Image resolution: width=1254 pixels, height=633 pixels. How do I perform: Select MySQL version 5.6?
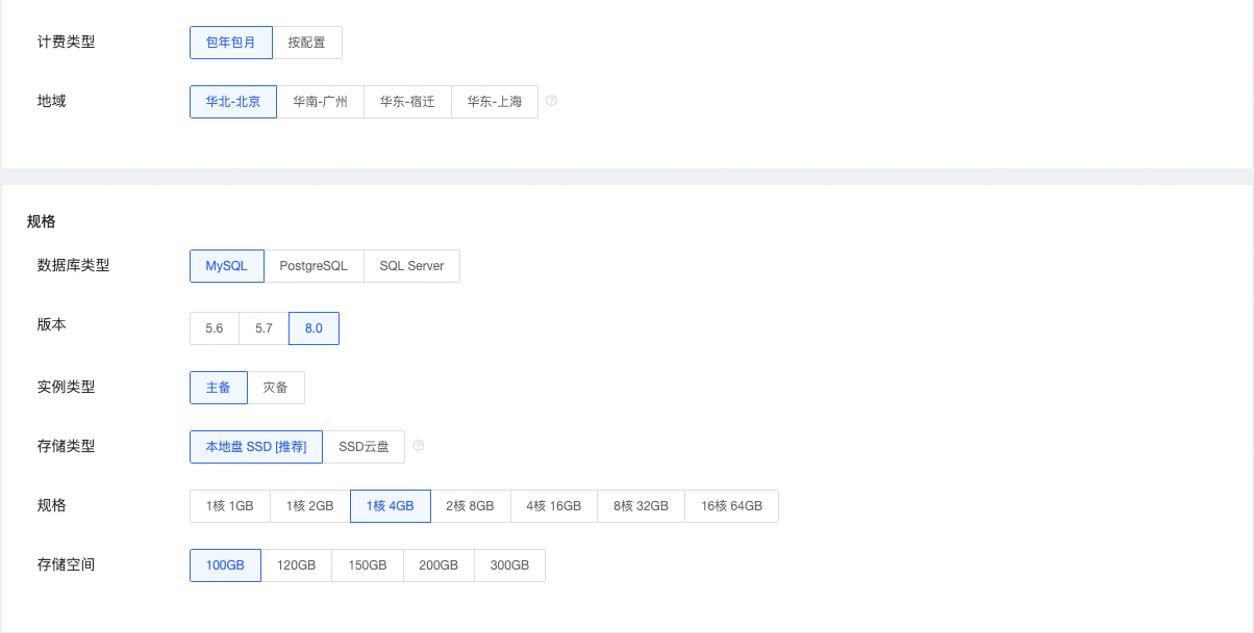coord(214,328)
